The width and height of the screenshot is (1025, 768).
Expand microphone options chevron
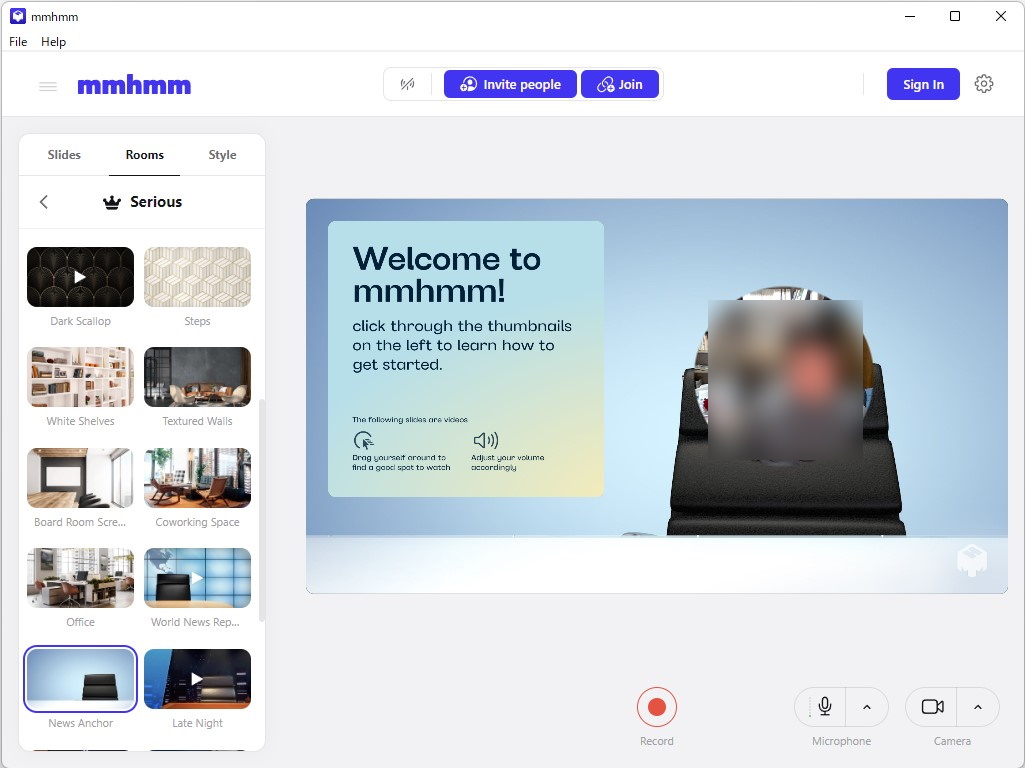(867, 707)
